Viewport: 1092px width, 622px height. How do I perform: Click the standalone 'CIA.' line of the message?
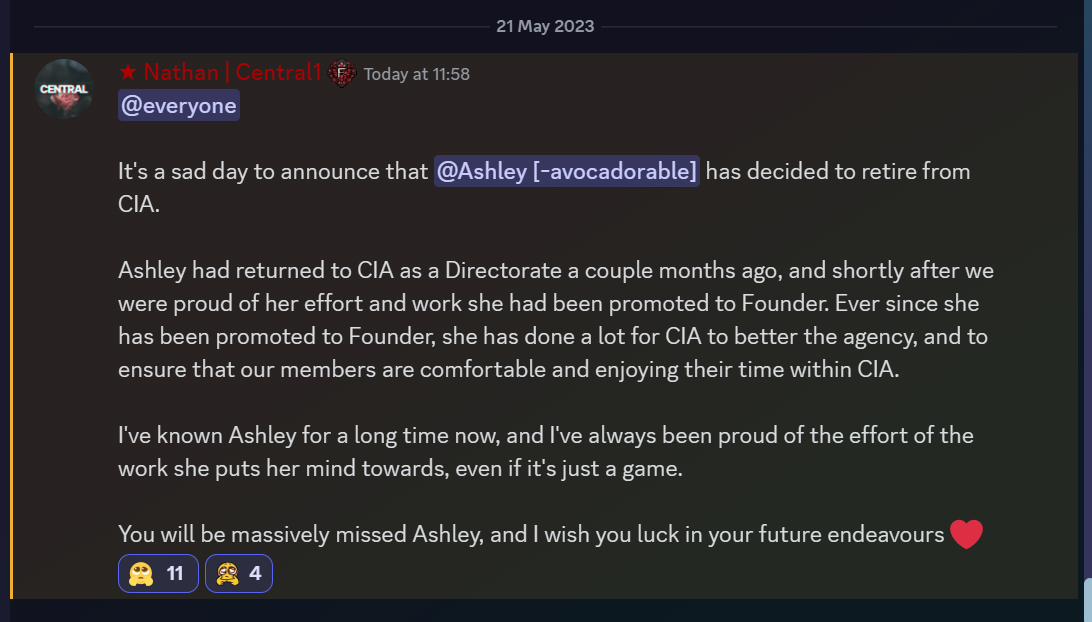(139, 204)
